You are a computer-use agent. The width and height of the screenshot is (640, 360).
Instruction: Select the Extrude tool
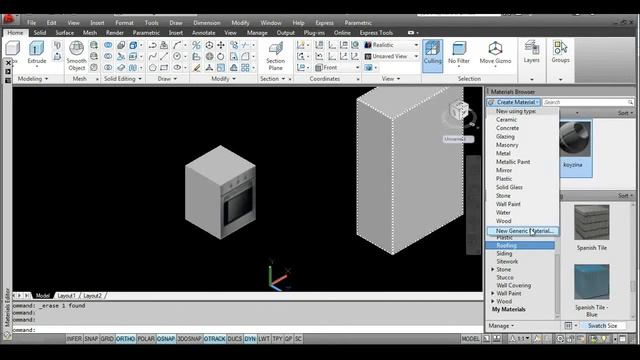(x=36, y=52)
